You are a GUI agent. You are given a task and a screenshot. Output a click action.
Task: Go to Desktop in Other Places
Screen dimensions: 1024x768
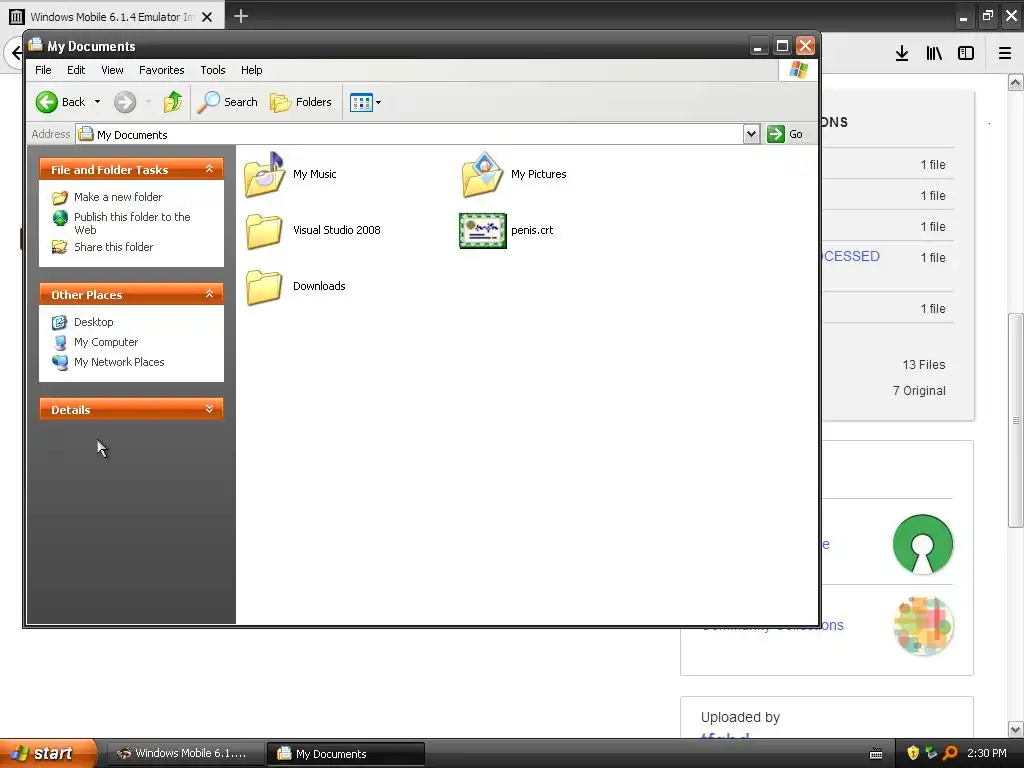(x=93, y=322)
